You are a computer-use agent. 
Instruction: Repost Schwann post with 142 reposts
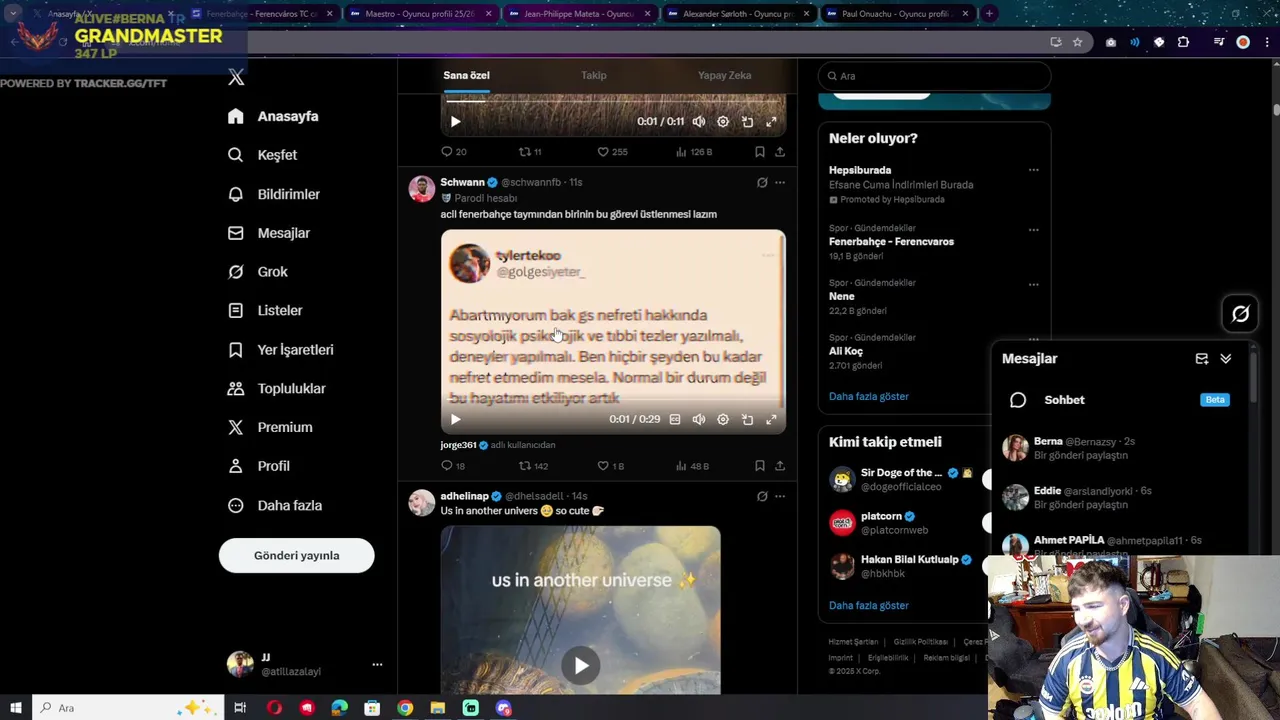coord(533,466)
